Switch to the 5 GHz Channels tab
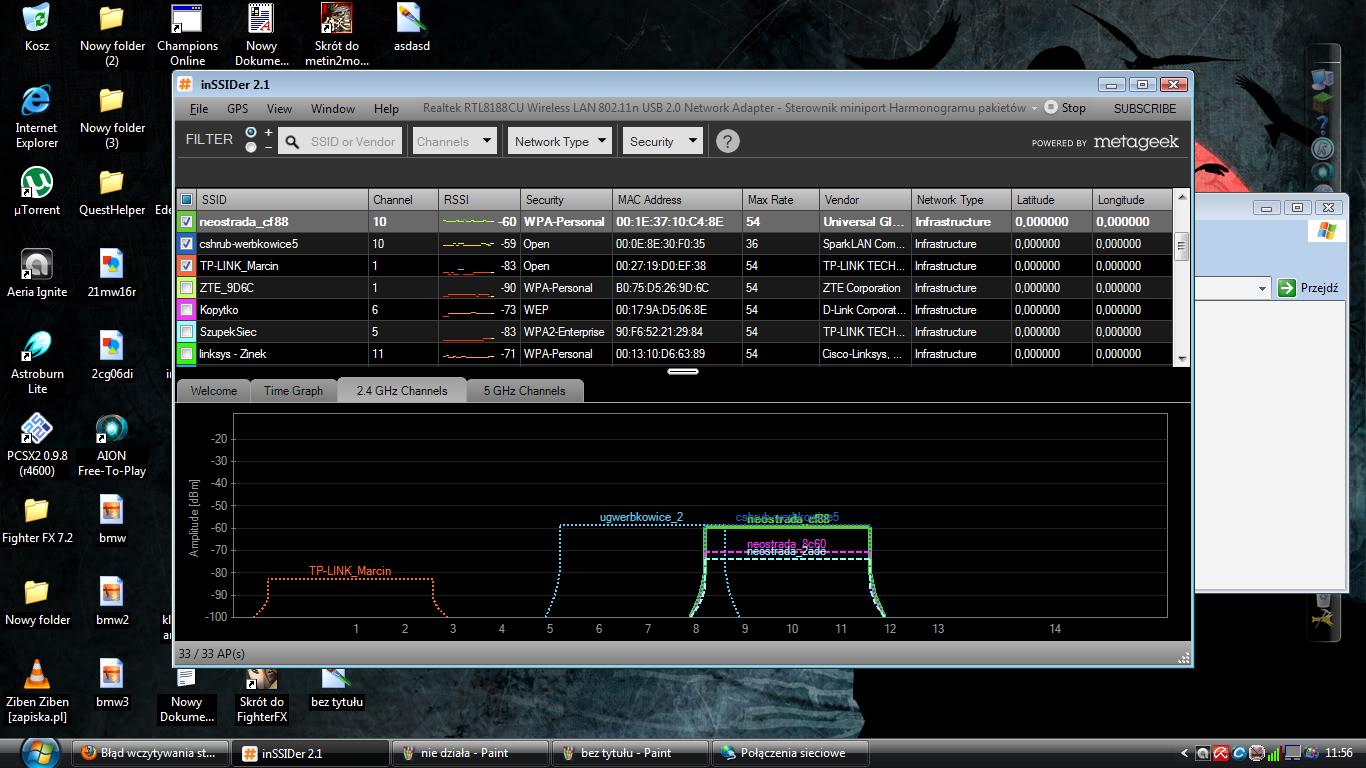The width and height of the screenshot is (1366, 768). 525,391
